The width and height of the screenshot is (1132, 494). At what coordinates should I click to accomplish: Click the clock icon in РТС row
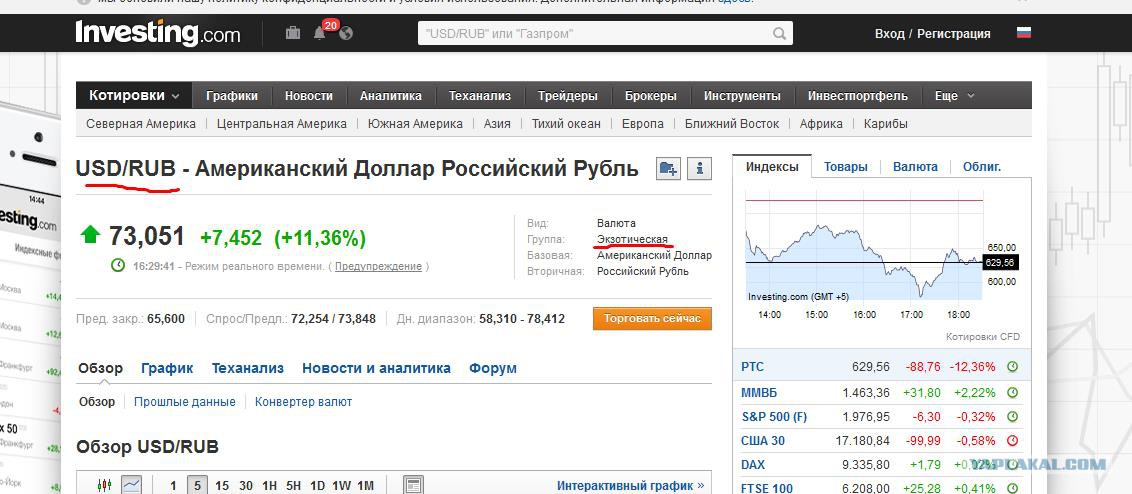pos(1012,367)
